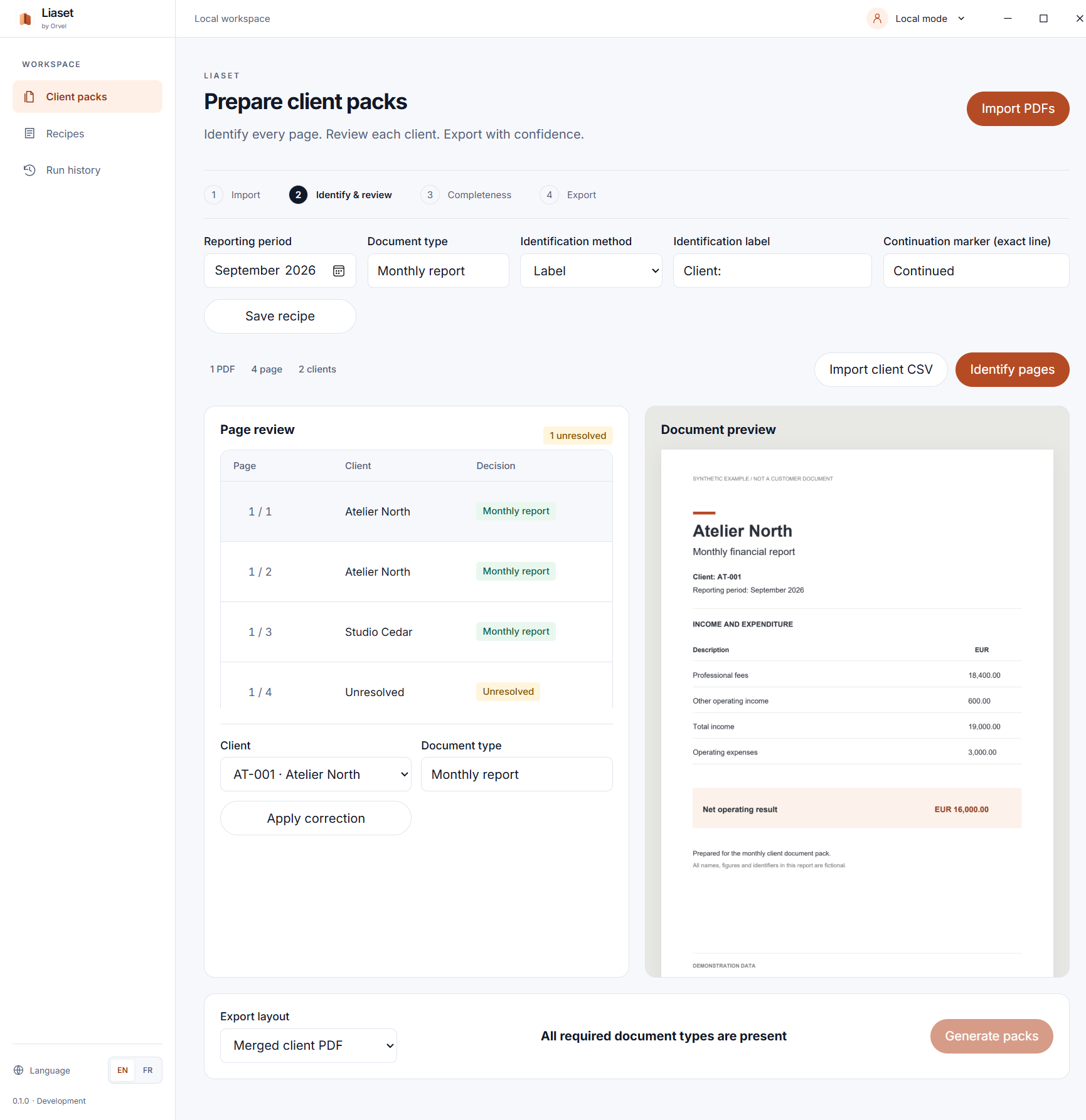Click the 2 clients summary text
This screenshot has height=1120, width=1086.
click(317, 369)
